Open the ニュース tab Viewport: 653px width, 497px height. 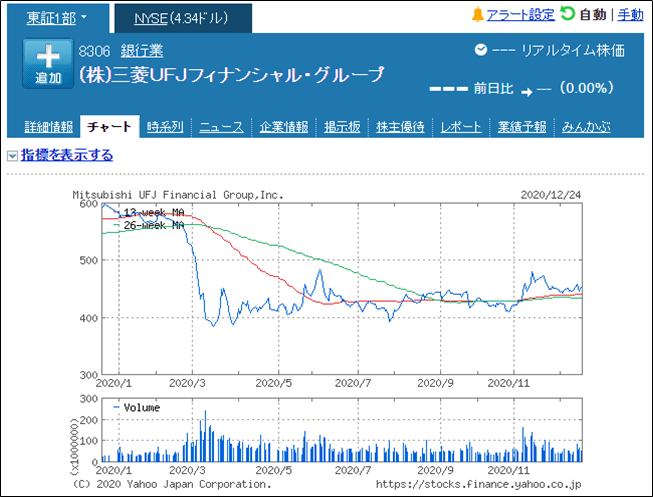click(x=221, y=127)
